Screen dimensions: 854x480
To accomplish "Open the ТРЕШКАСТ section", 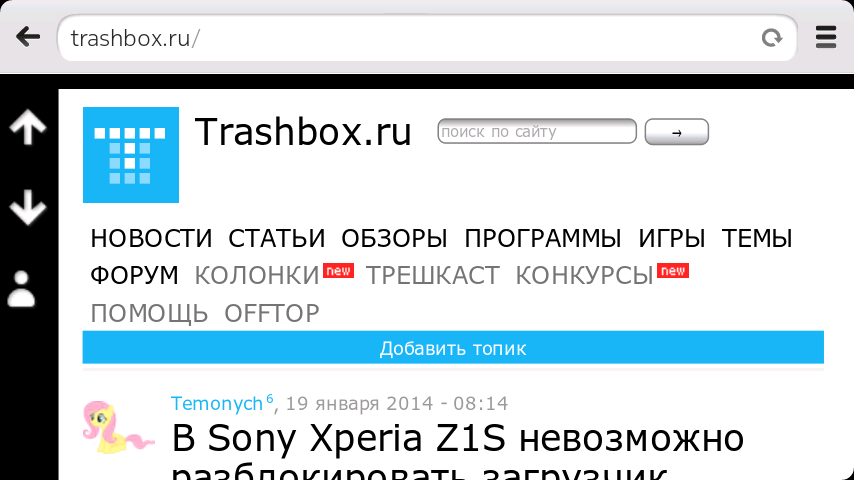I will point(432,275).
